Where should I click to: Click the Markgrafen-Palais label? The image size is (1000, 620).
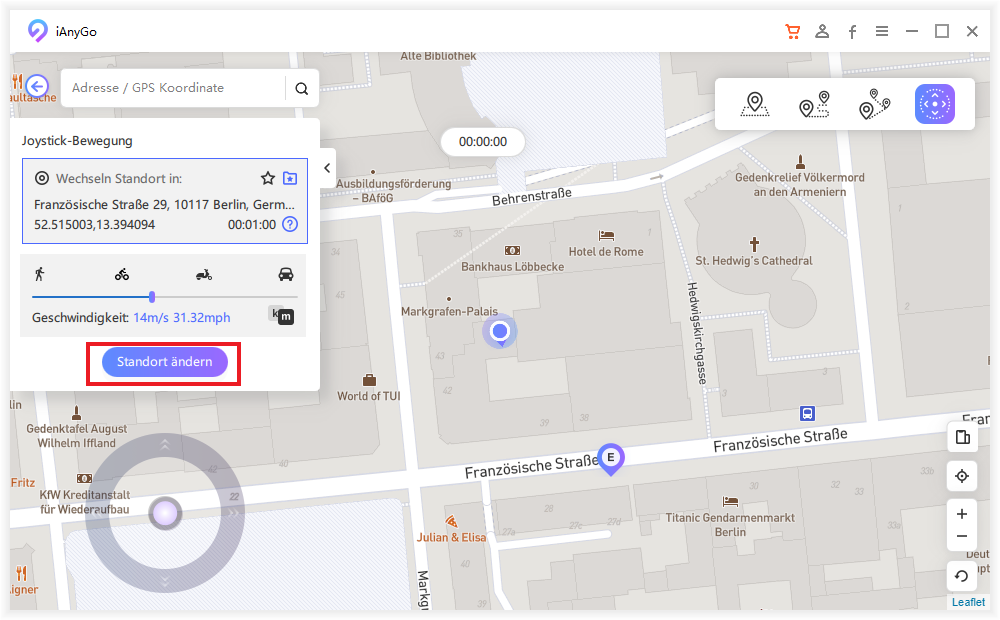click(x=450, y=311)
